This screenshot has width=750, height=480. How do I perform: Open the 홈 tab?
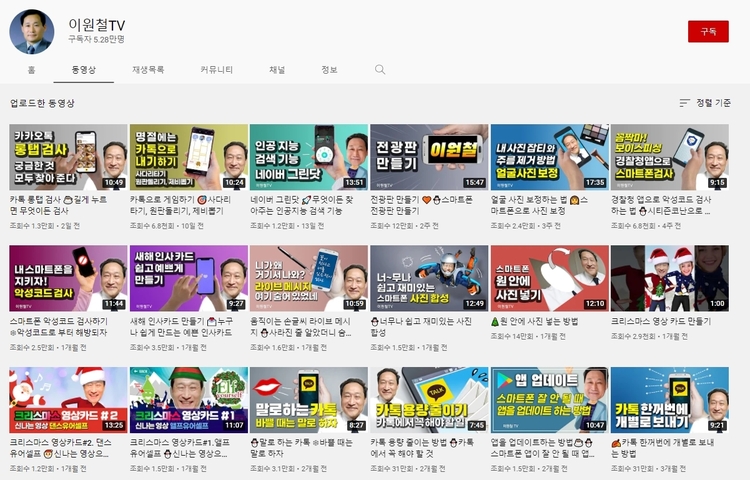[32, 70]
